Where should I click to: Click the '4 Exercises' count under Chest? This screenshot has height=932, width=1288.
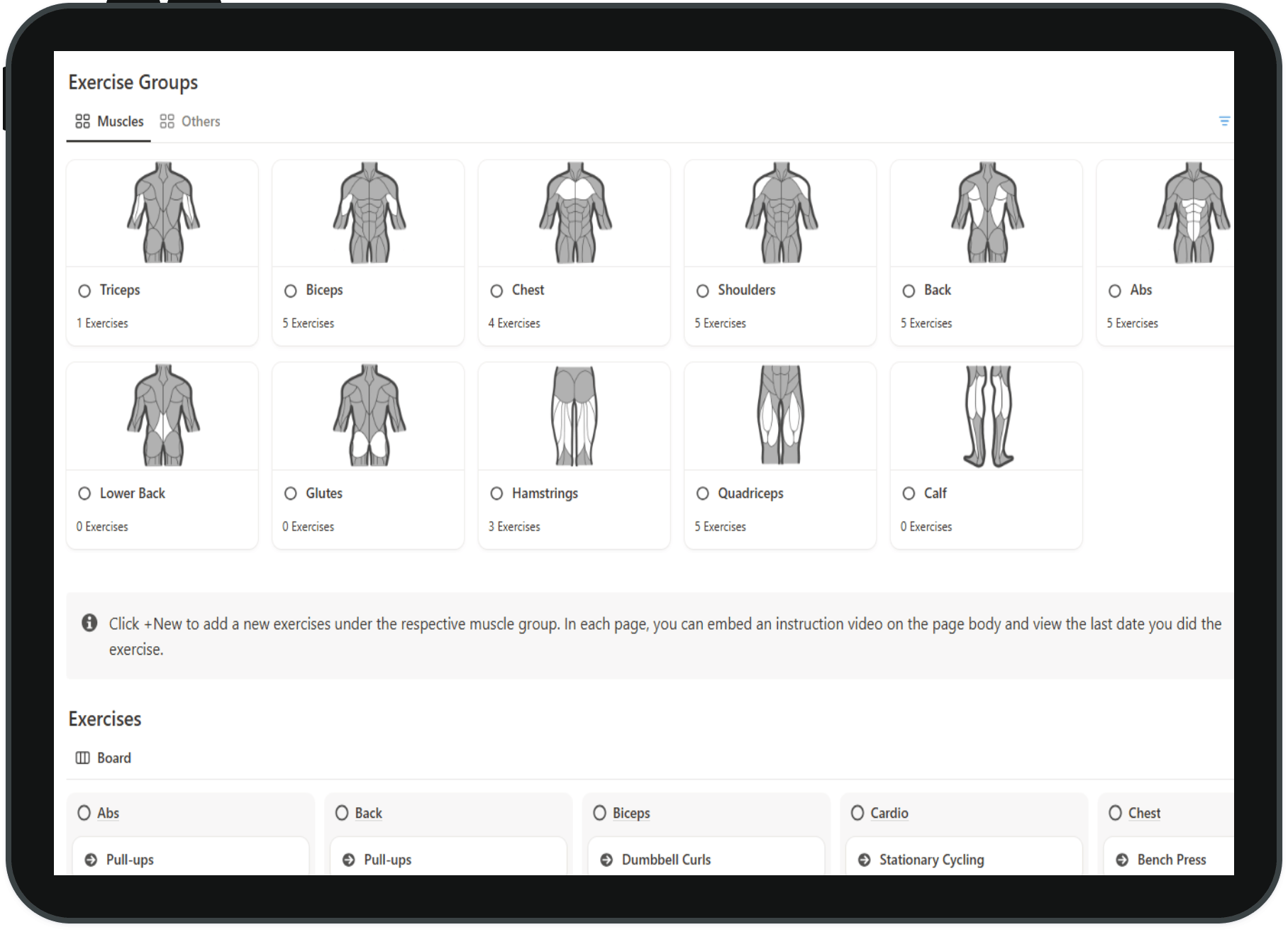[514, 323]
